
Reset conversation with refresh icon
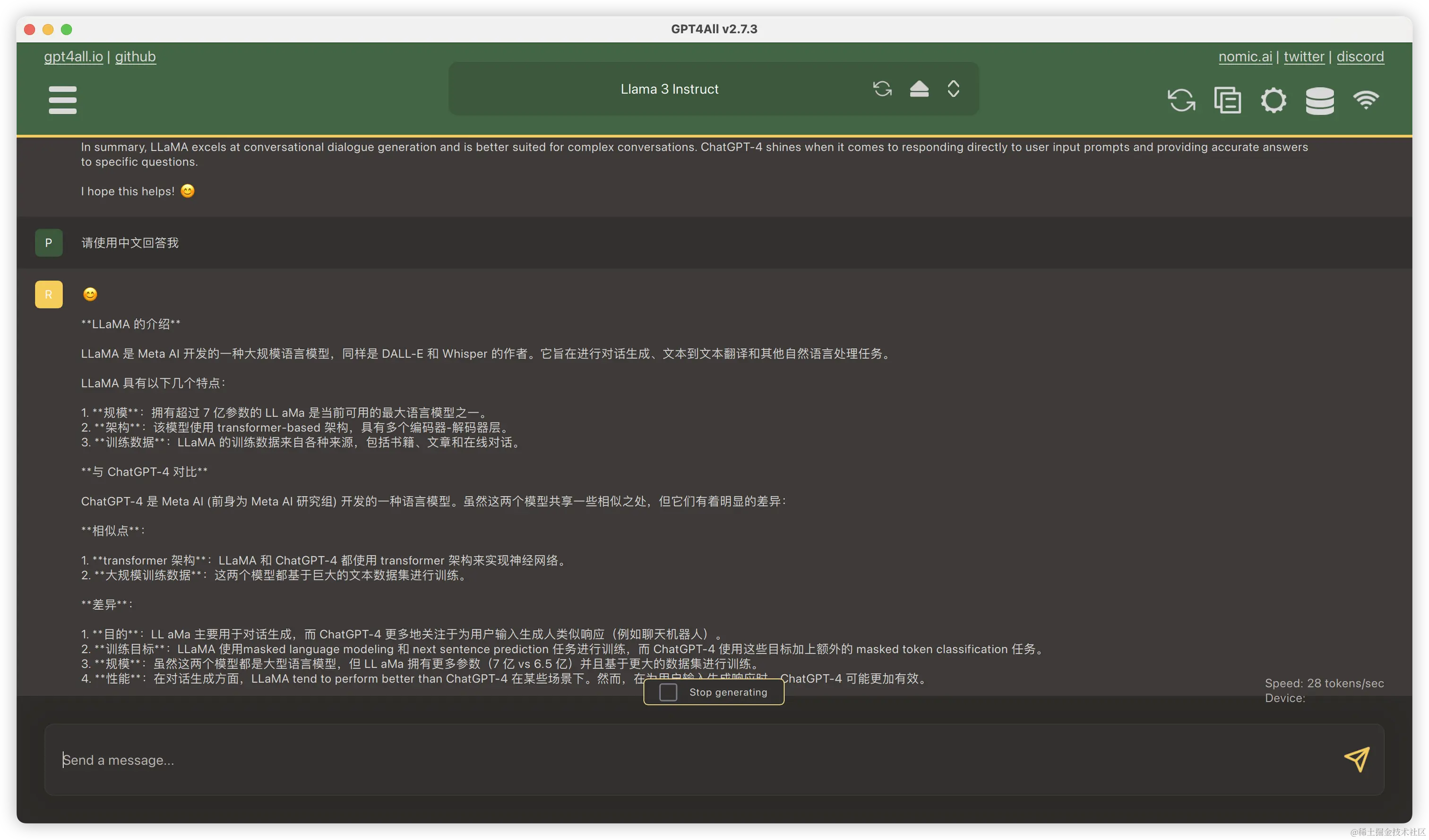pos(1181,100)
